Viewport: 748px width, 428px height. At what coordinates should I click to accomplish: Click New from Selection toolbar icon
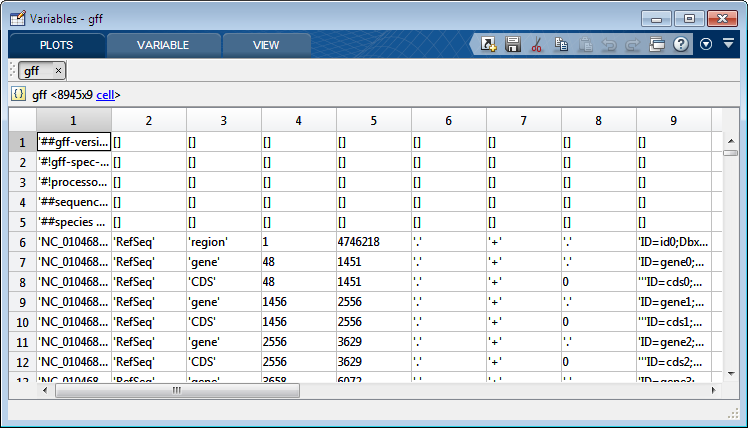click(488, 44)
